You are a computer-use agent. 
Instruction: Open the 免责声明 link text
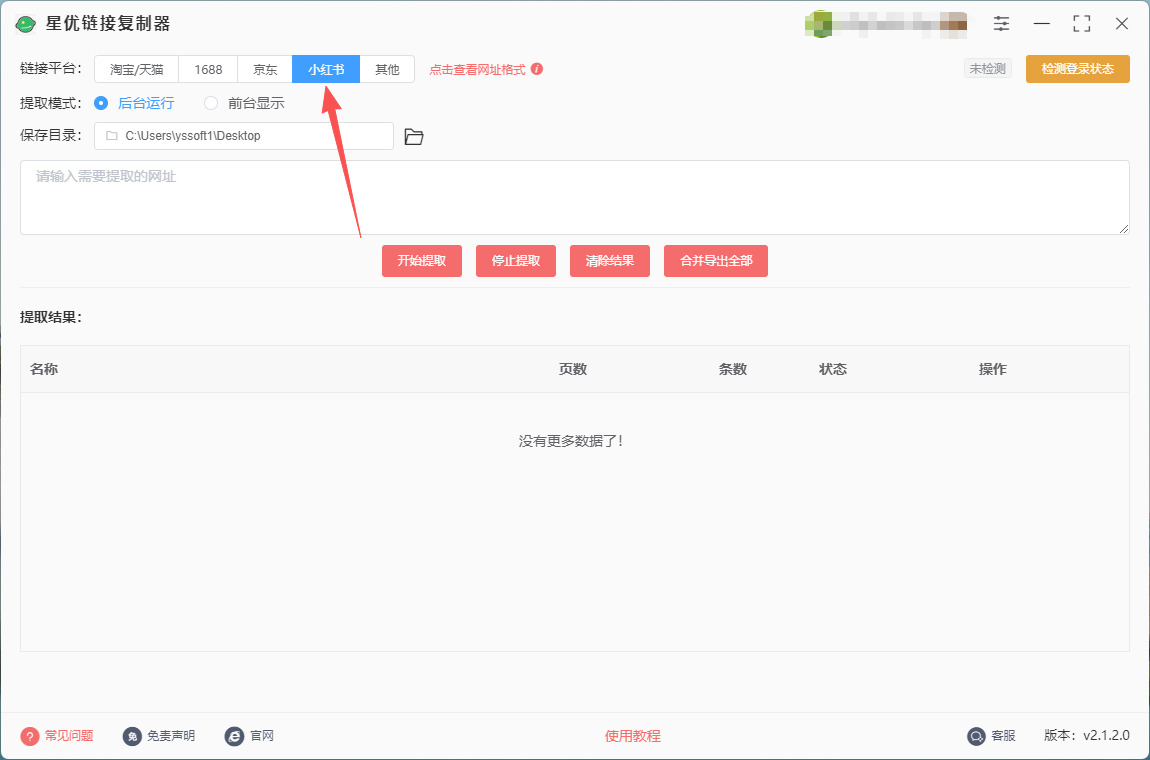pyautogui.click(x=171, y=736)
